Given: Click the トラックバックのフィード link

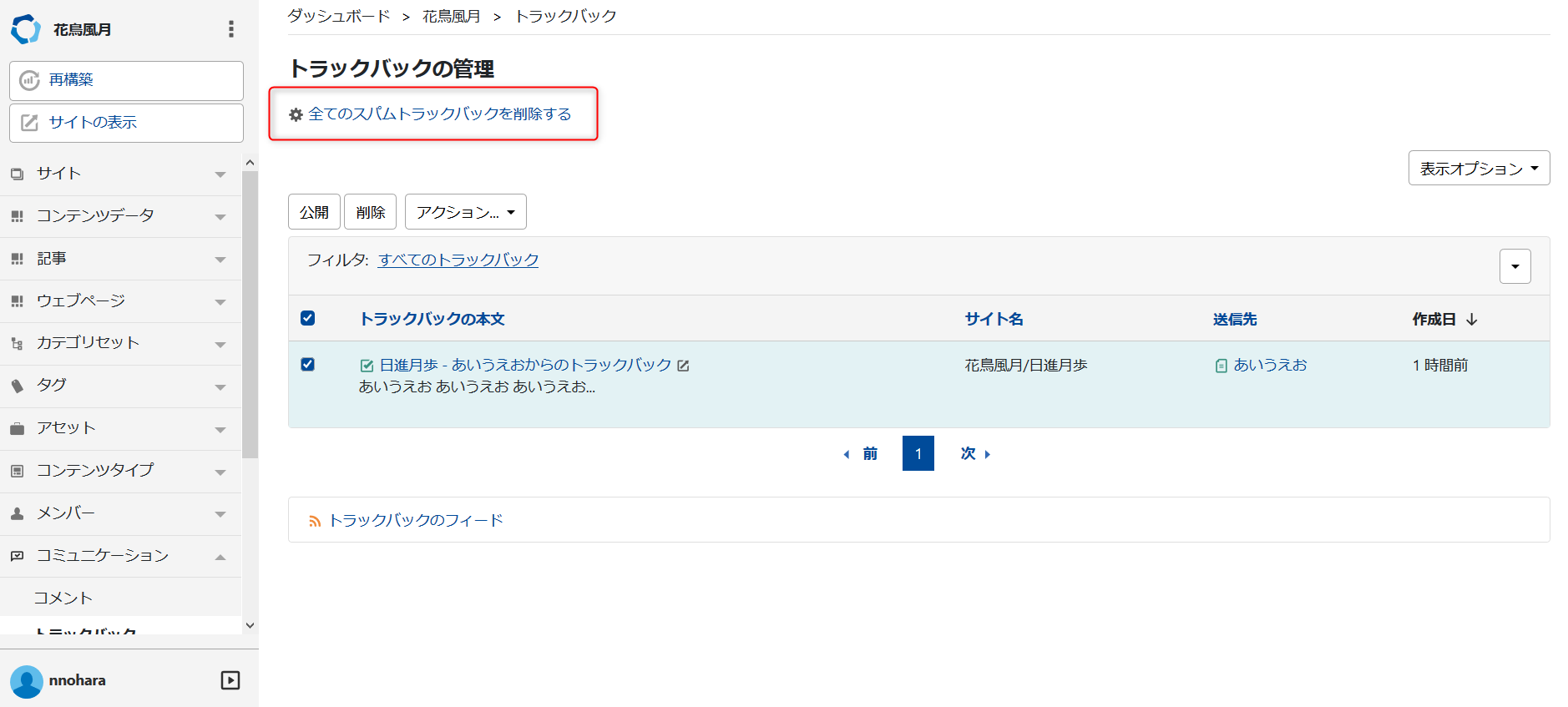Looking at the screenshot, I should click(416, 520).
